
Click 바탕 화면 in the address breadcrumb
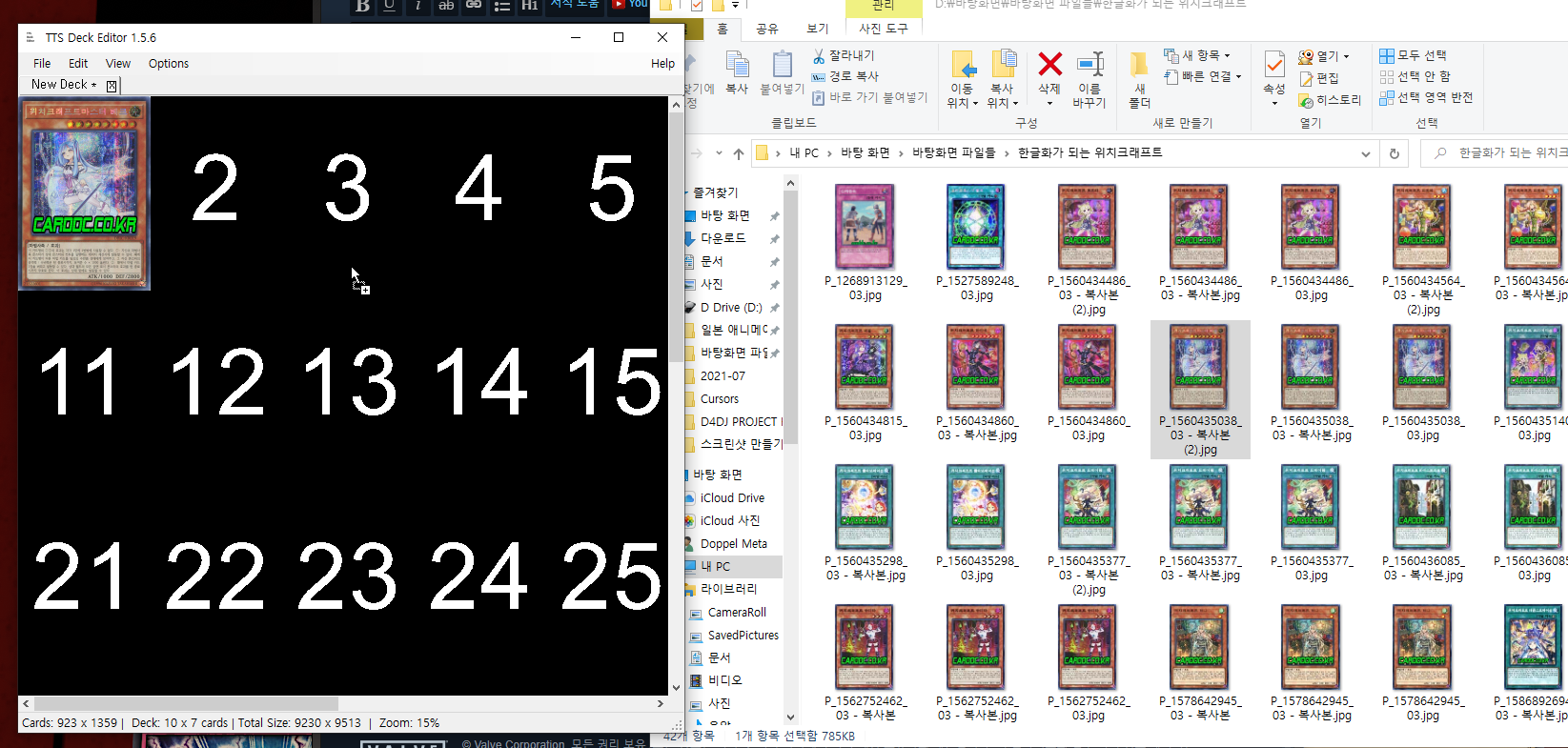[x=865, y=152]
